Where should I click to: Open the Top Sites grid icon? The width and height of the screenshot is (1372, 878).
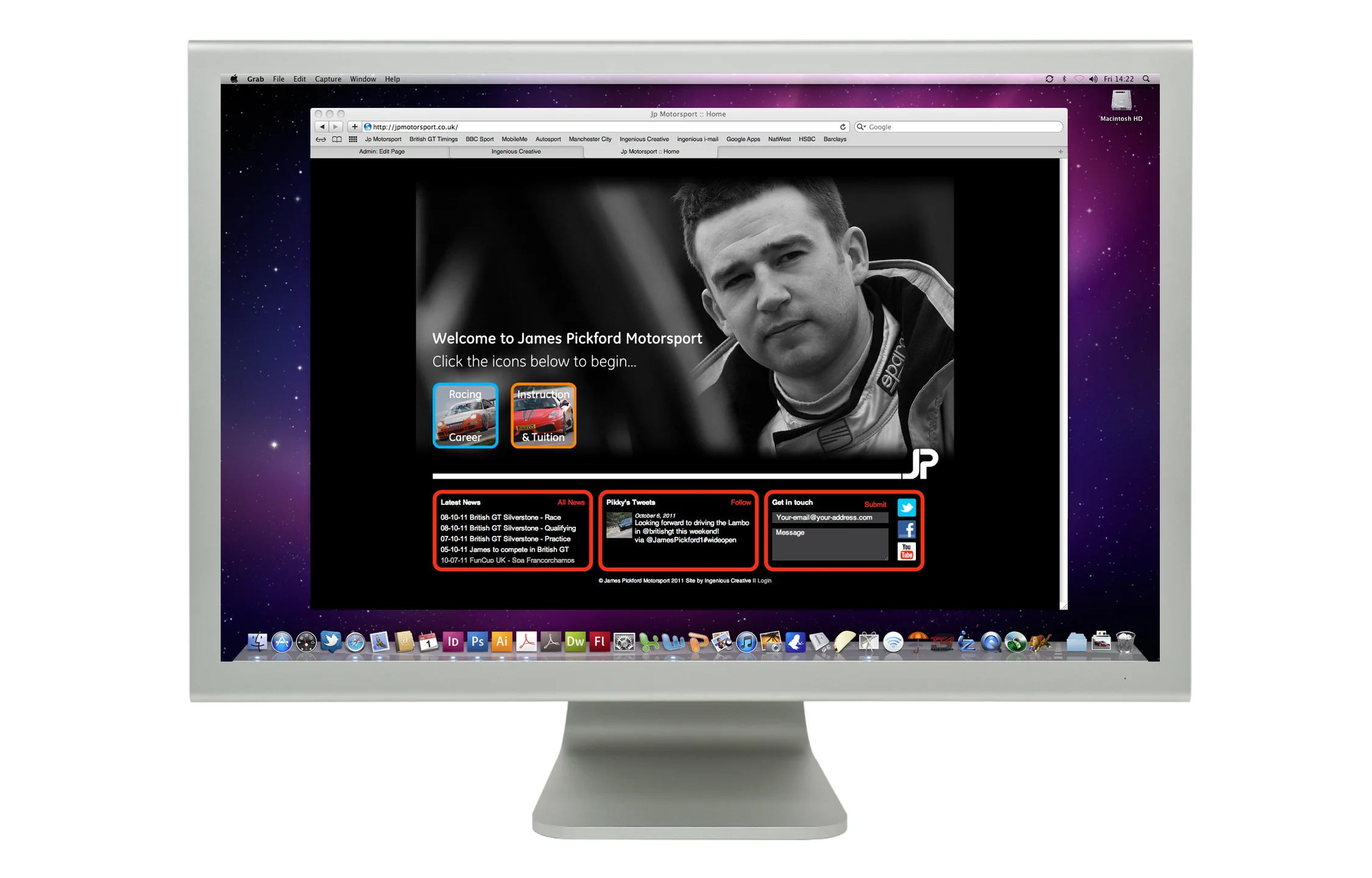click(x=353, y=140)
